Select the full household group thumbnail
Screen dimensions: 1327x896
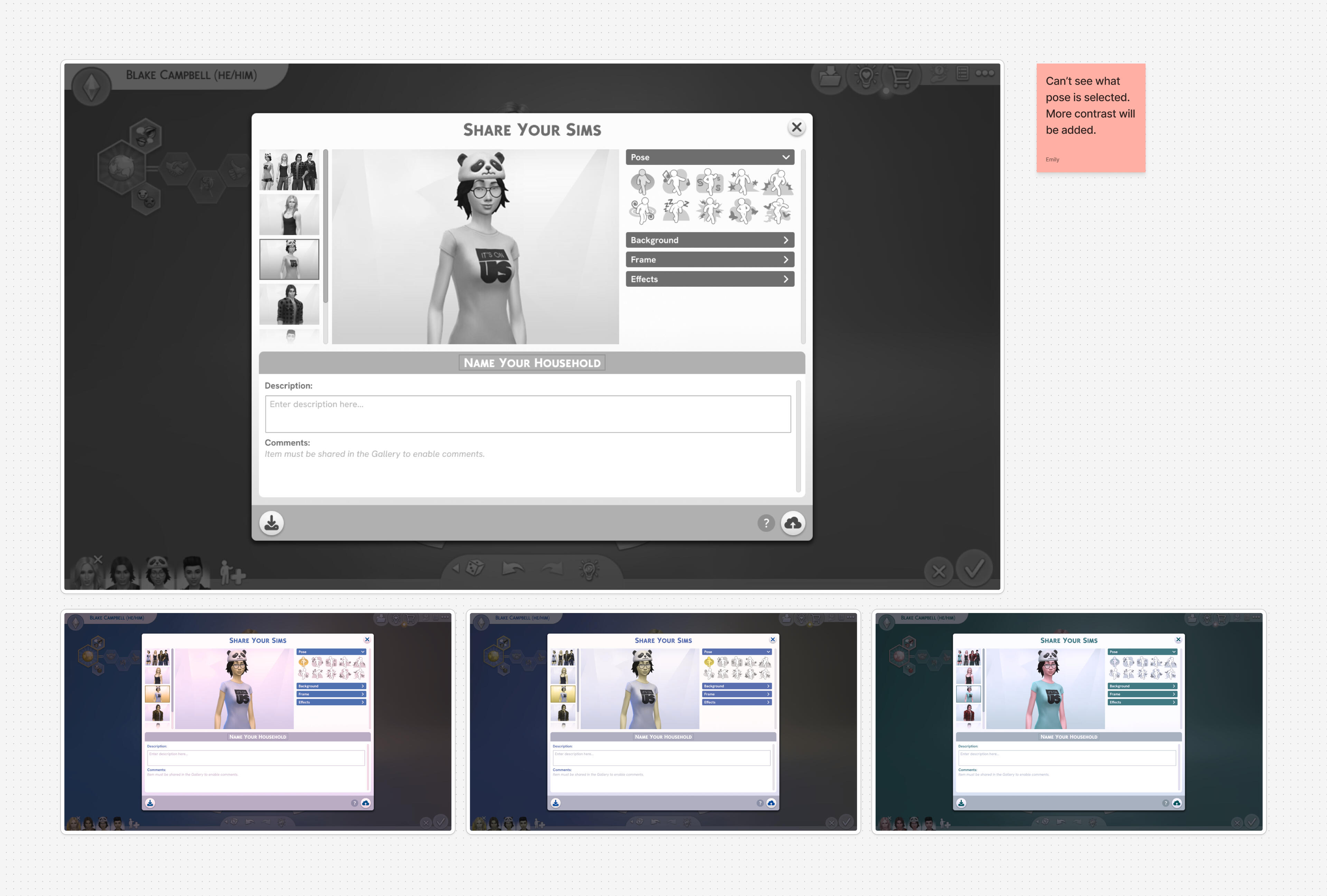[x=289, y=170]
